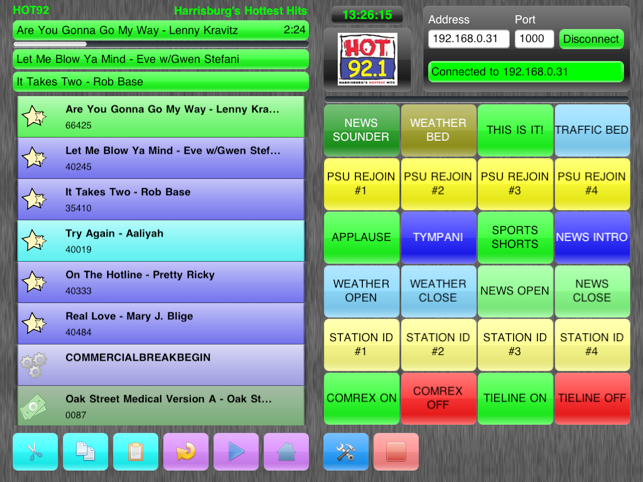Image resolution: width=643 pixels, height=482 pixels.
Task: Trigger the NEWS SOUNDER button
Action: pyautogui.click(x=361, y=130)
